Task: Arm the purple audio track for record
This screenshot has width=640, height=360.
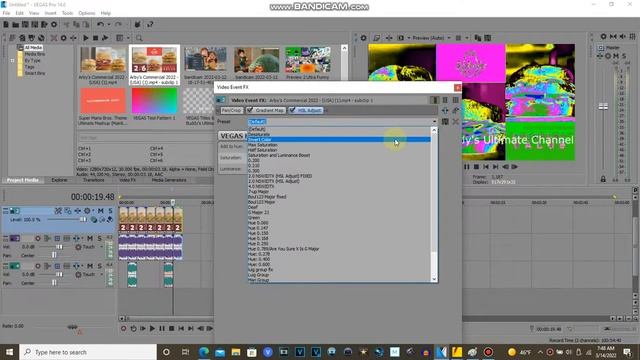Action: [38, 238]
